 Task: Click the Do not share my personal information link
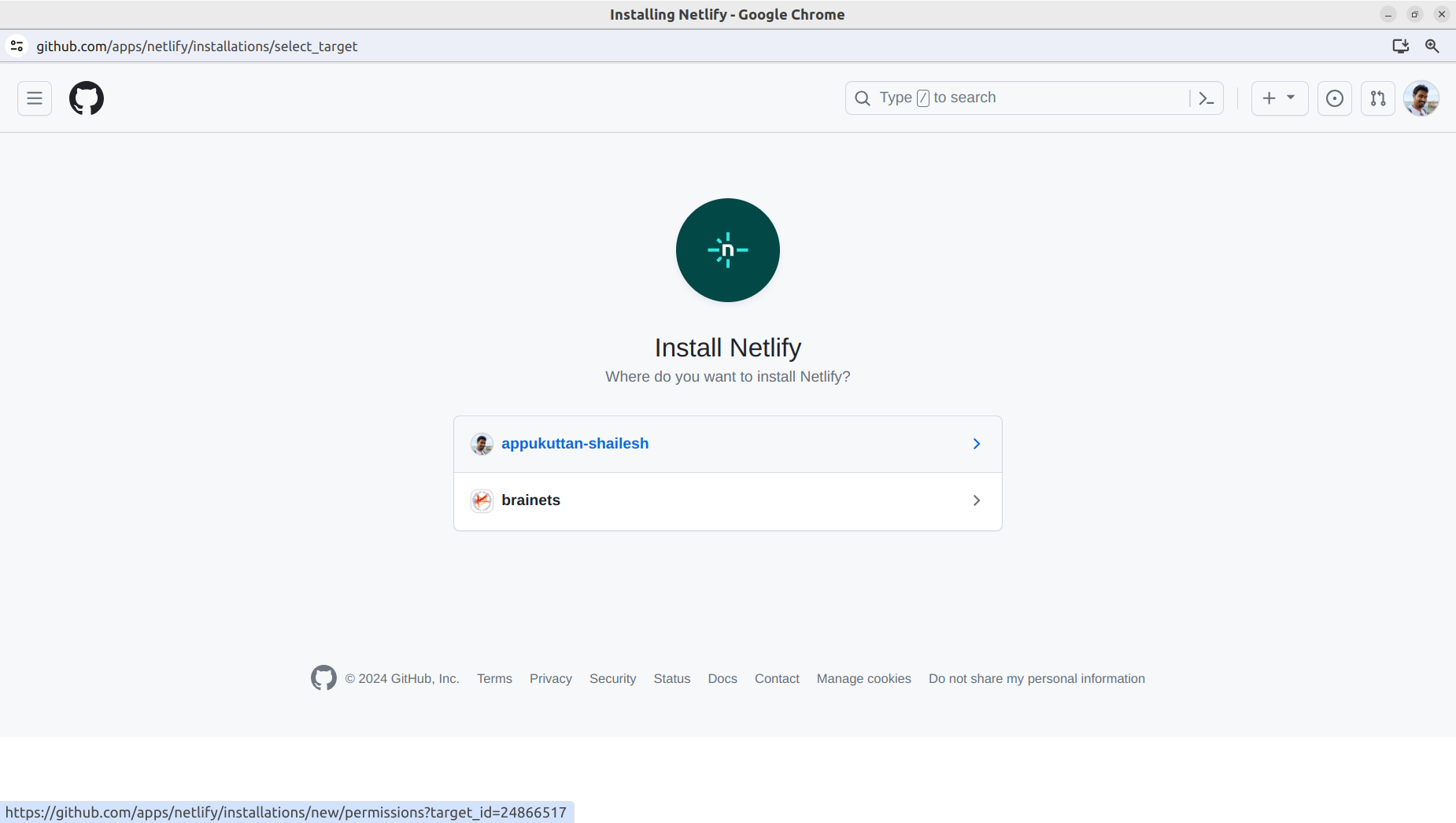point(1037,678)
